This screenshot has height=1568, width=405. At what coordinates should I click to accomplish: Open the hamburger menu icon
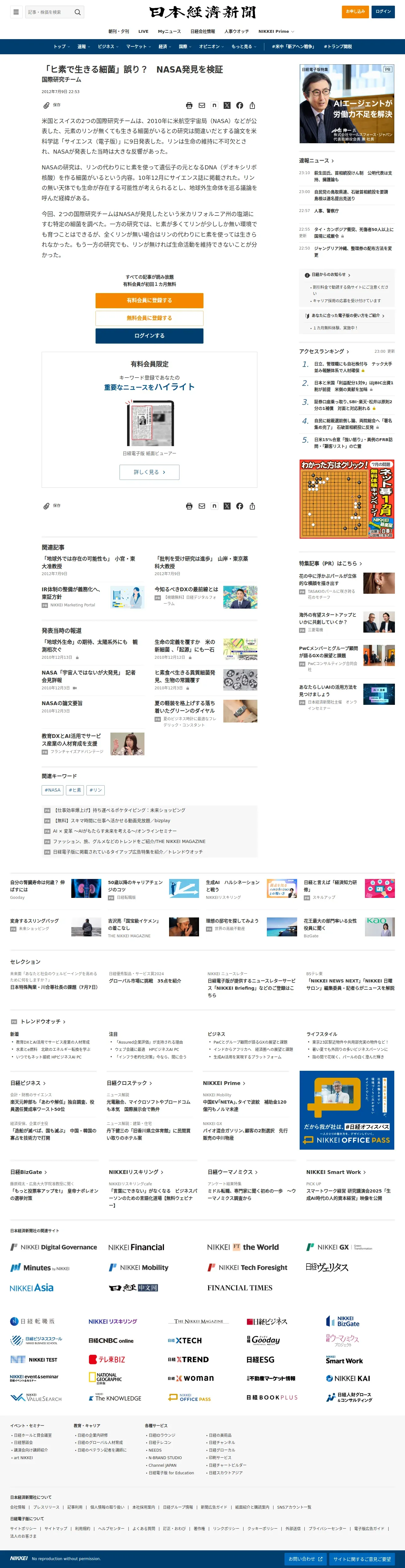coord(16,12)
